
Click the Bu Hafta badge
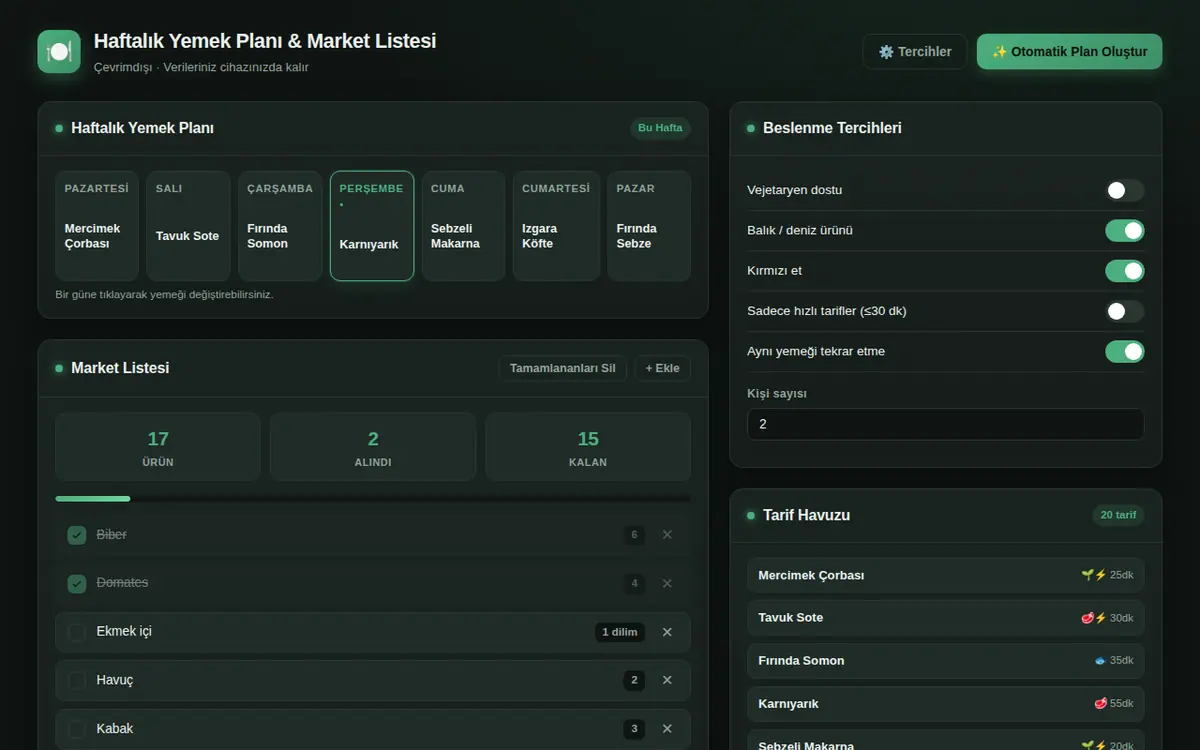coord(660,128)
